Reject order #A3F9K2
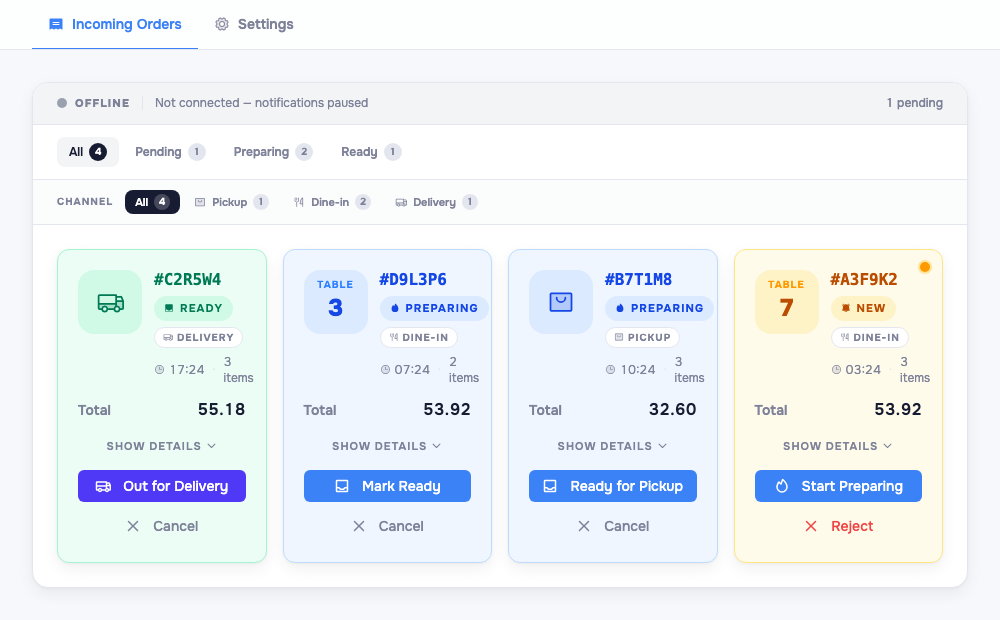 [x=838, y=526]
